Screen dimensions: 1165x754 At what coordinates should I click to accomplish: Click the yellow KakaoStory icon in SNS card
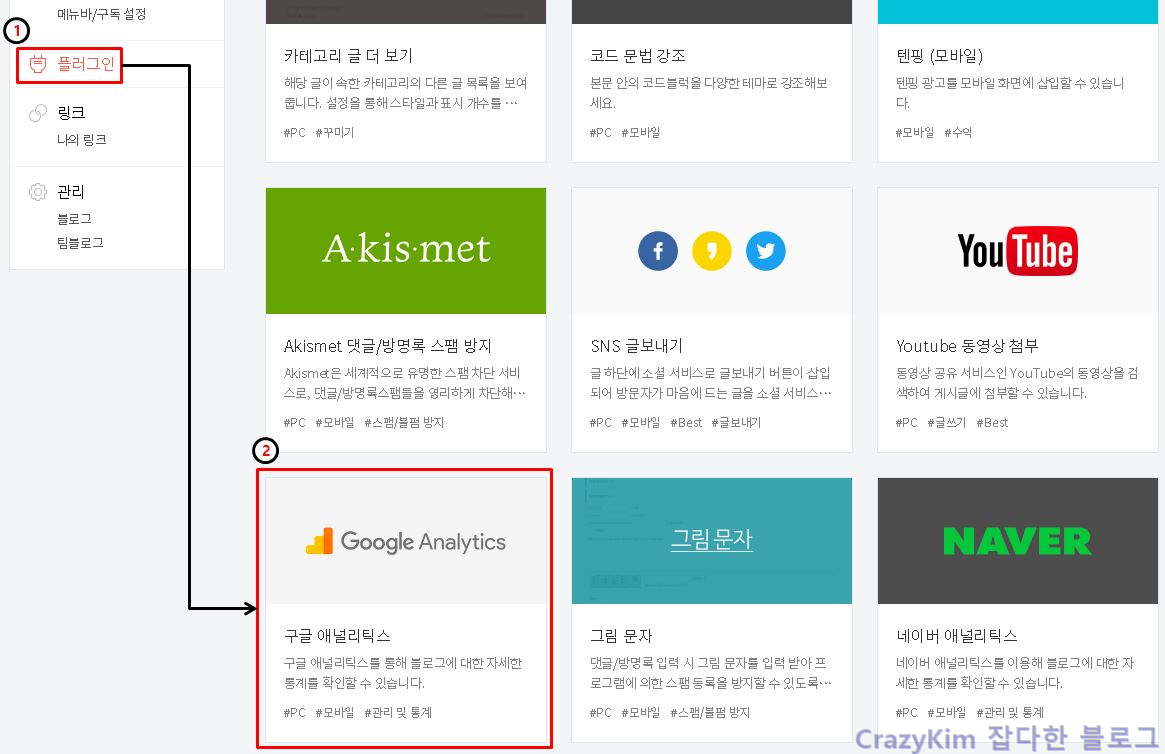click(x=712, y=251)
